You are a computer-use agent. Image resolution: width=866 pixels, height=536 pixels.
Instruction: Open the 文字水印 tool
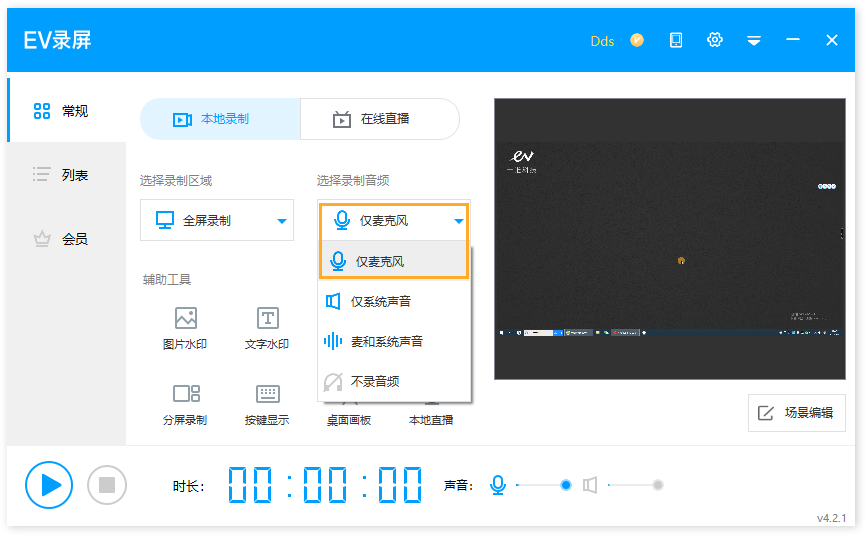click(x=267, y=328)
